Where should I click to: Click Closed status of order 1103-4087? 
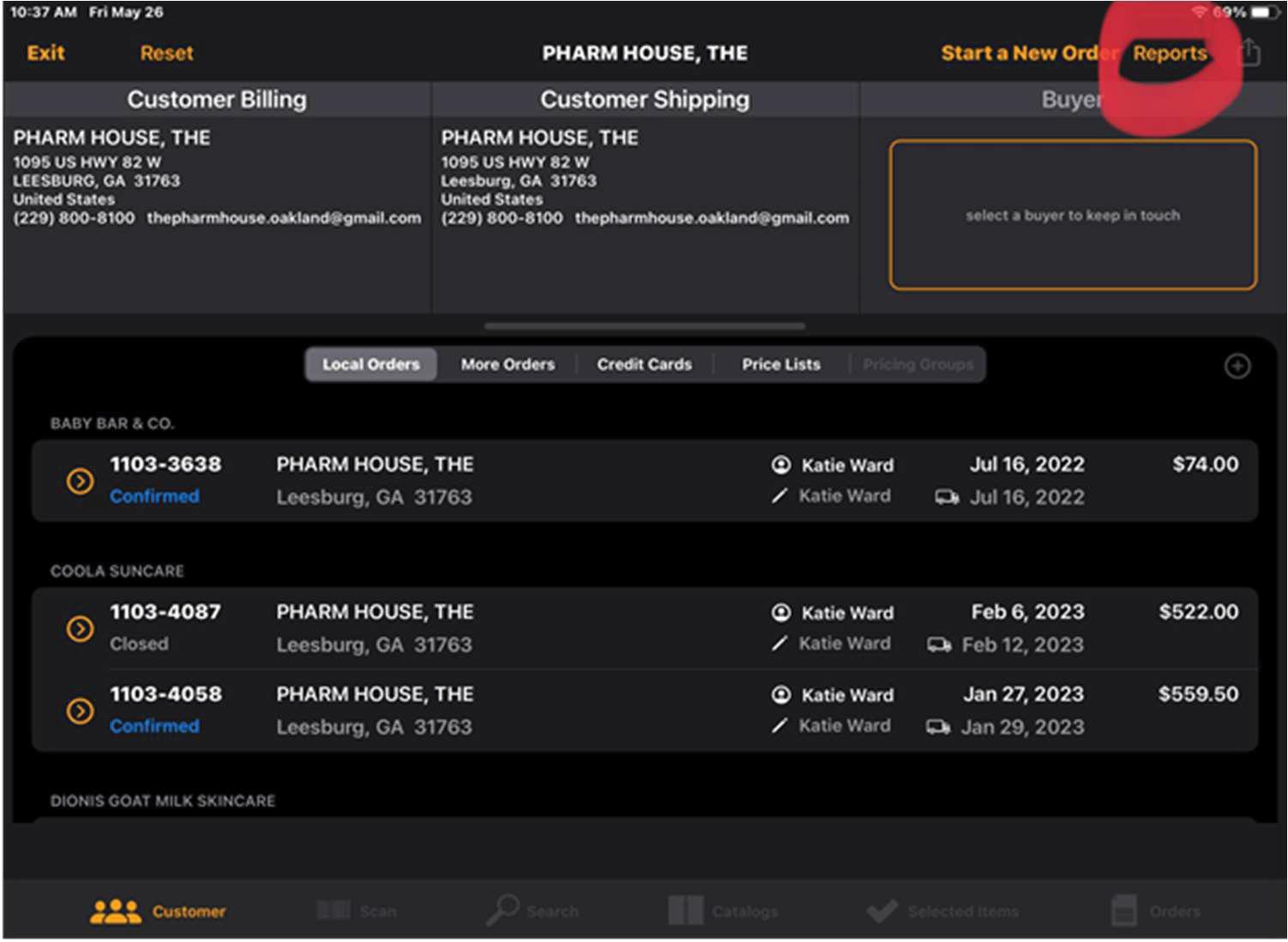tap(139, 644)
